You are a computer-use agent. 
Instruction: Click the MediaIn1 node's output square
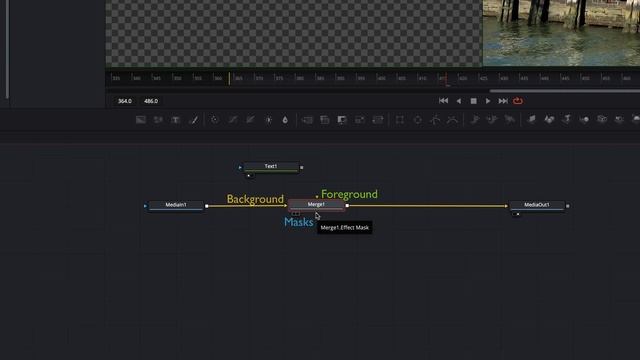pyautogui.click(x=207, y=206)
